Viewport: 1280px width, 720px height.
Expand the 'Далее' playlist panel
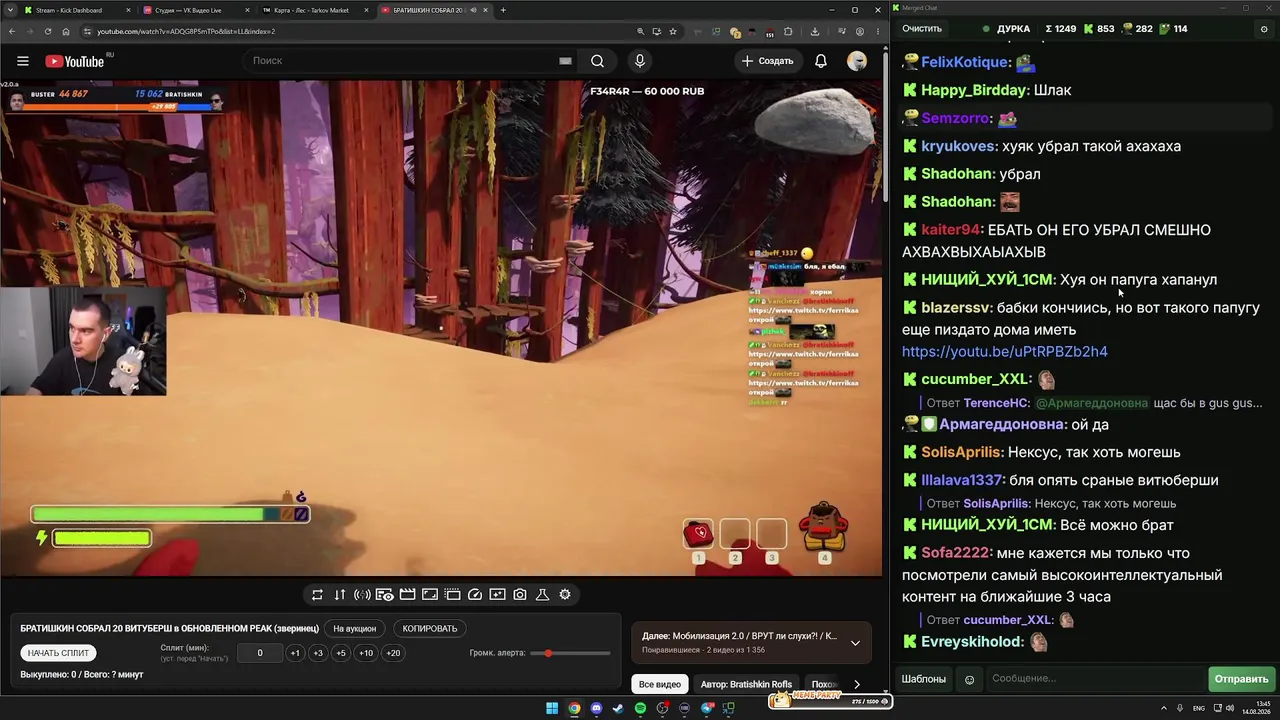[x=855, y=643]
